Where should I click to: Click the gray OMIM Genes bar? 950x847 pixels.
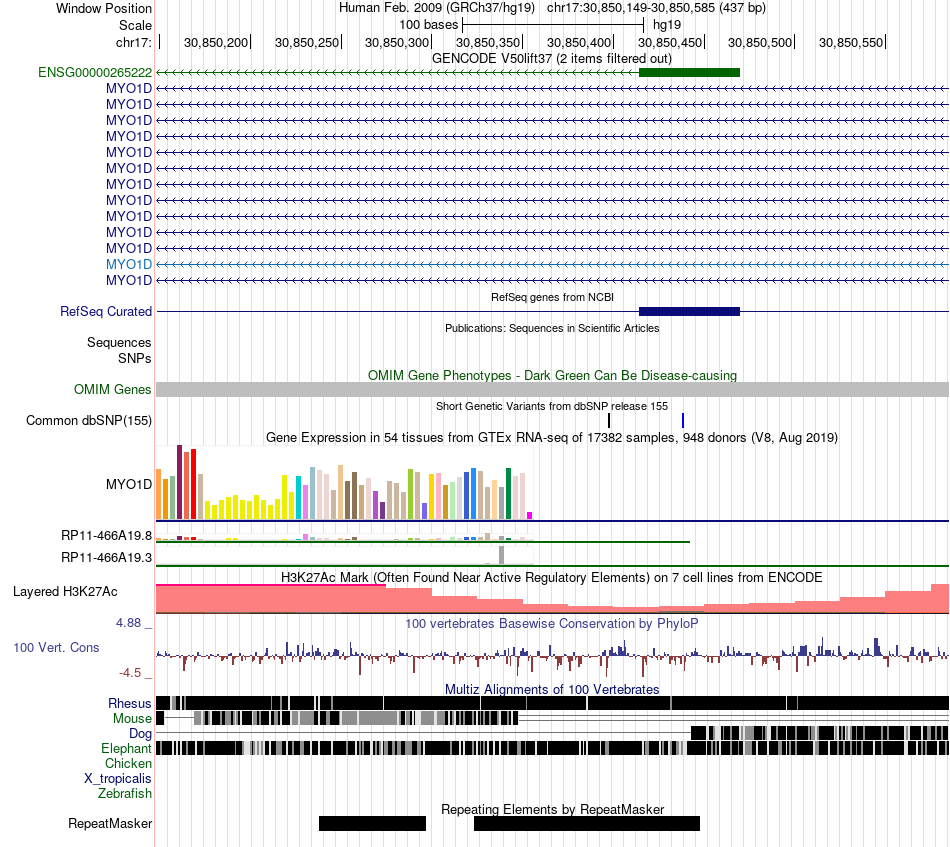[x=553, y=390]
